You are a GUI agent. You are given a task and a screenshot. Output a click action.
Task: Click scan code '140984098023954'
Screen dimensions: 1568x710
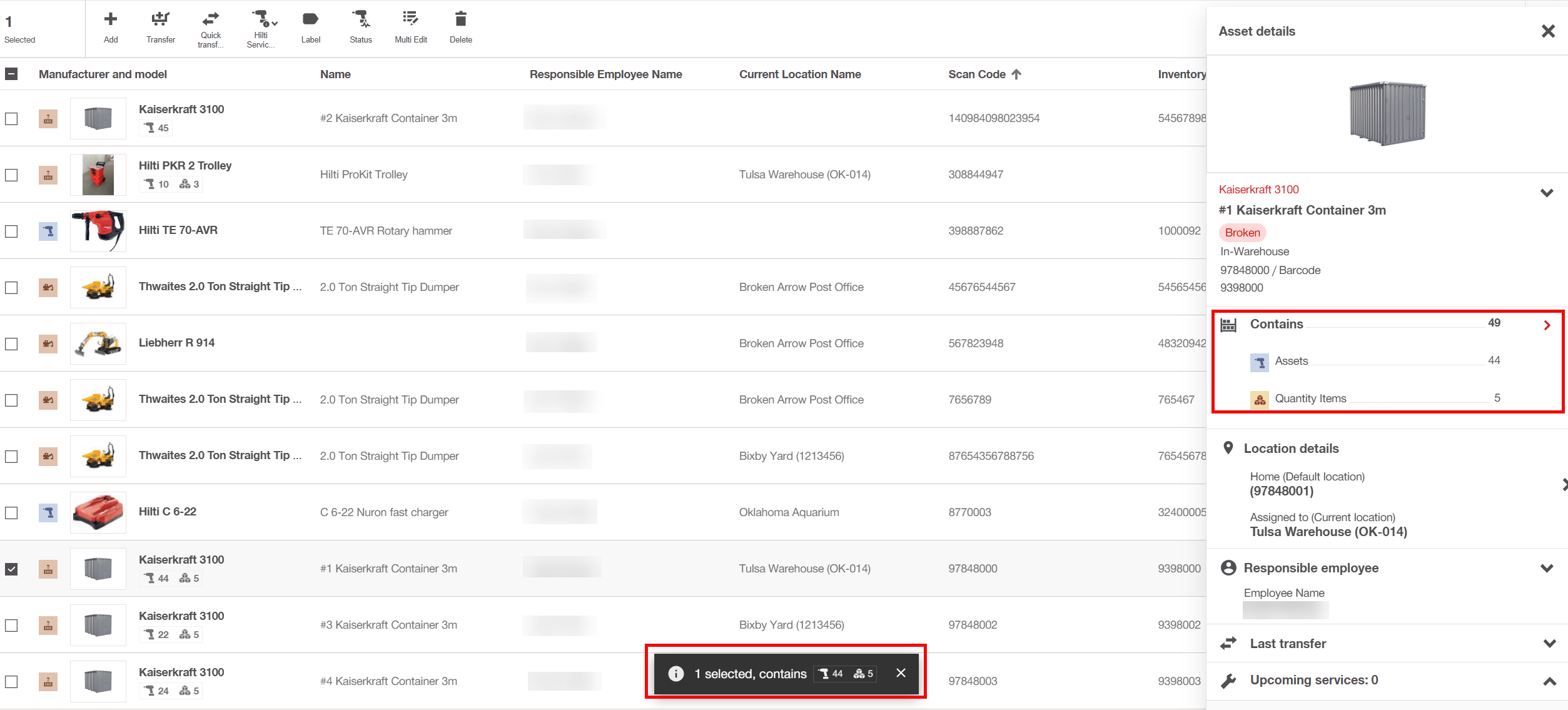click(994, 118)
